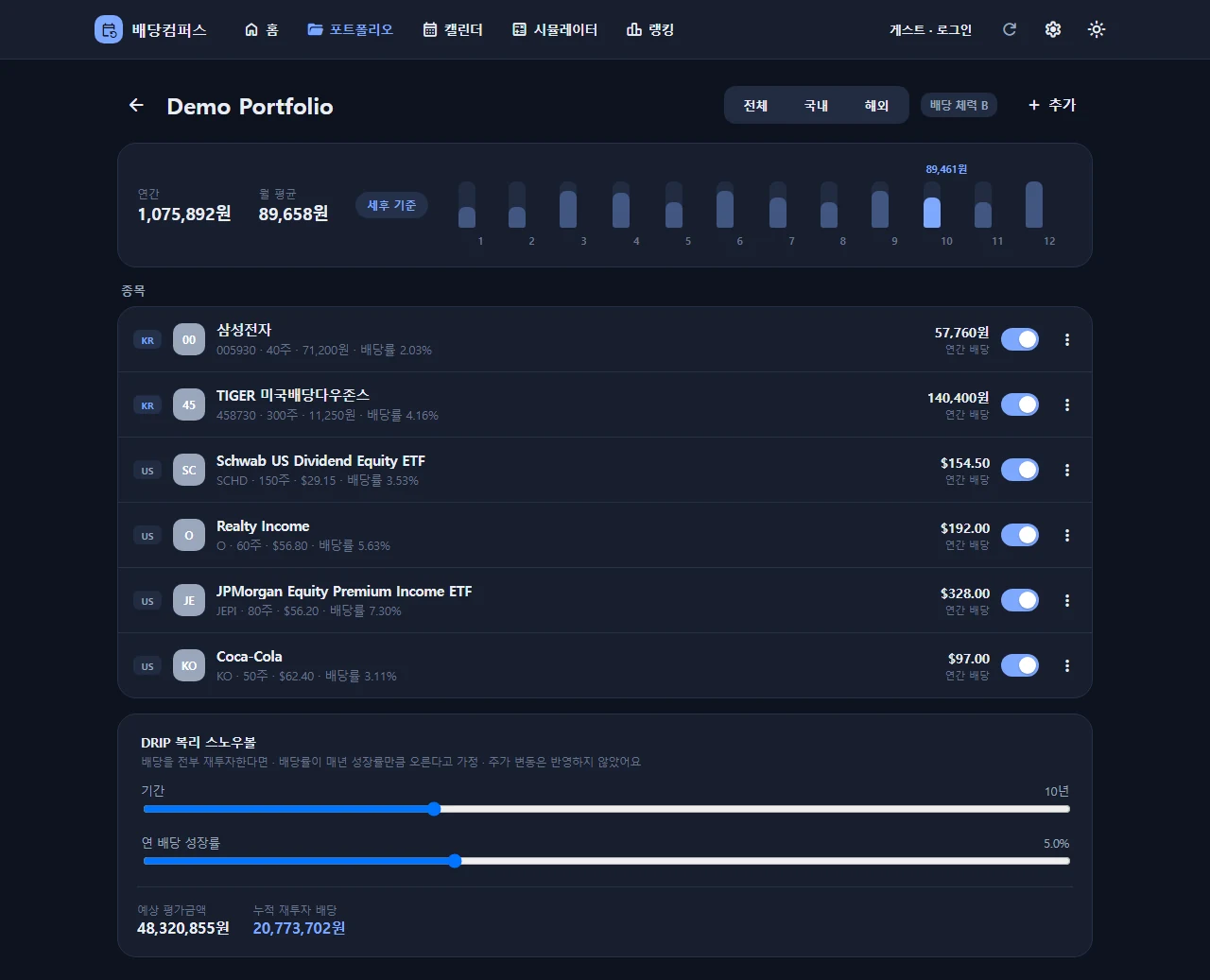Screen dimensions: 1210x980
Task: Select the month 12 dividend bar
Action: pyautogui.click(x=1034, y=204)
